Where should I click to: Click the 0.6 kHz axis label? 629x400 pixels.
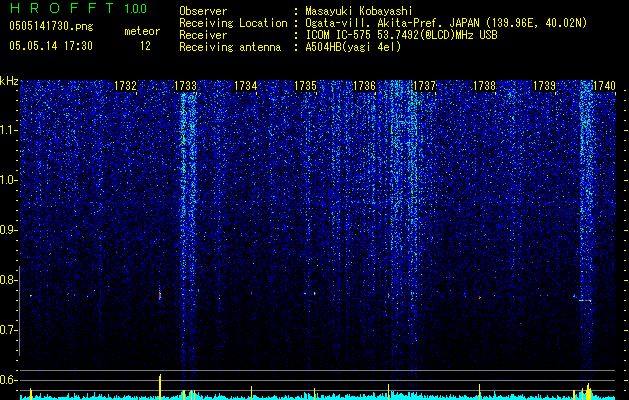pyautogui.click(x=8, y=380)
